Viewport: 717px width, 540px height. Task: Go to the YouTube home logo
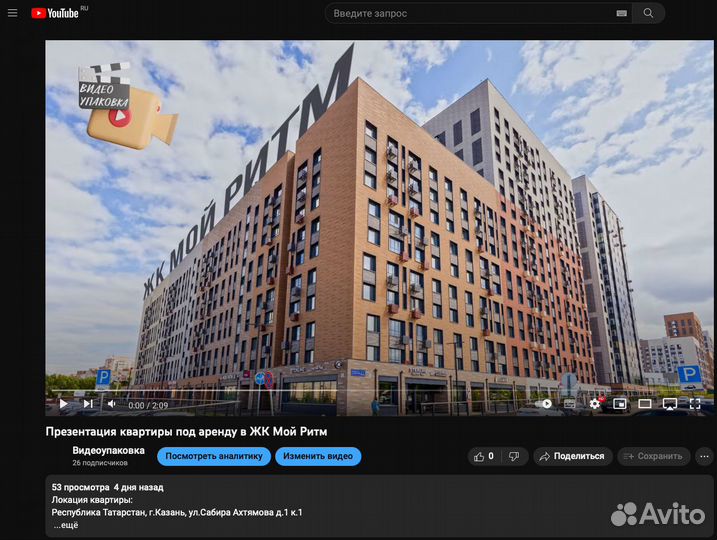coord(59,13)
